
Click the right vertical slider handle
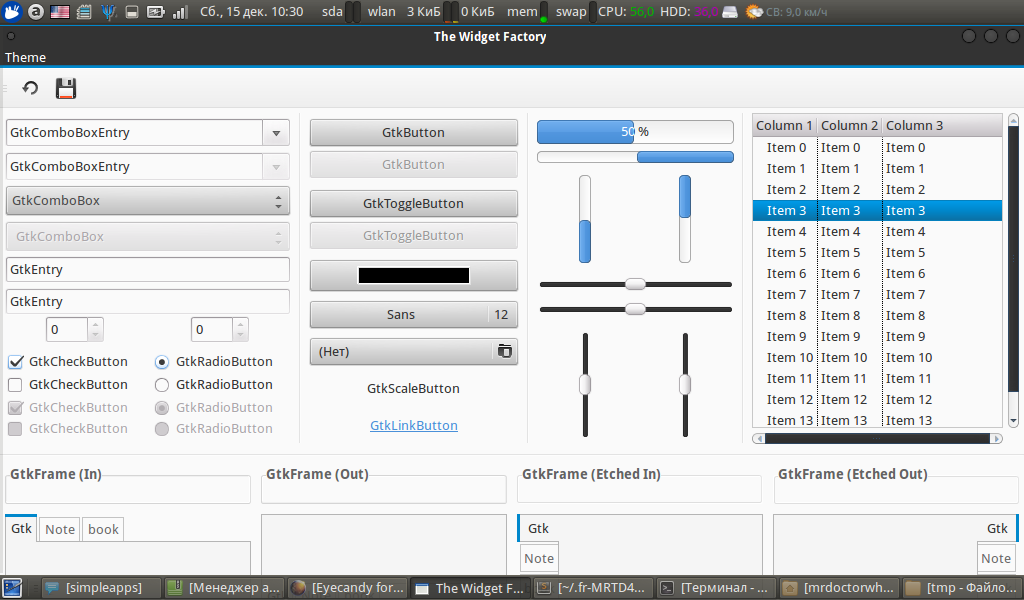click(x=685, y=385)
